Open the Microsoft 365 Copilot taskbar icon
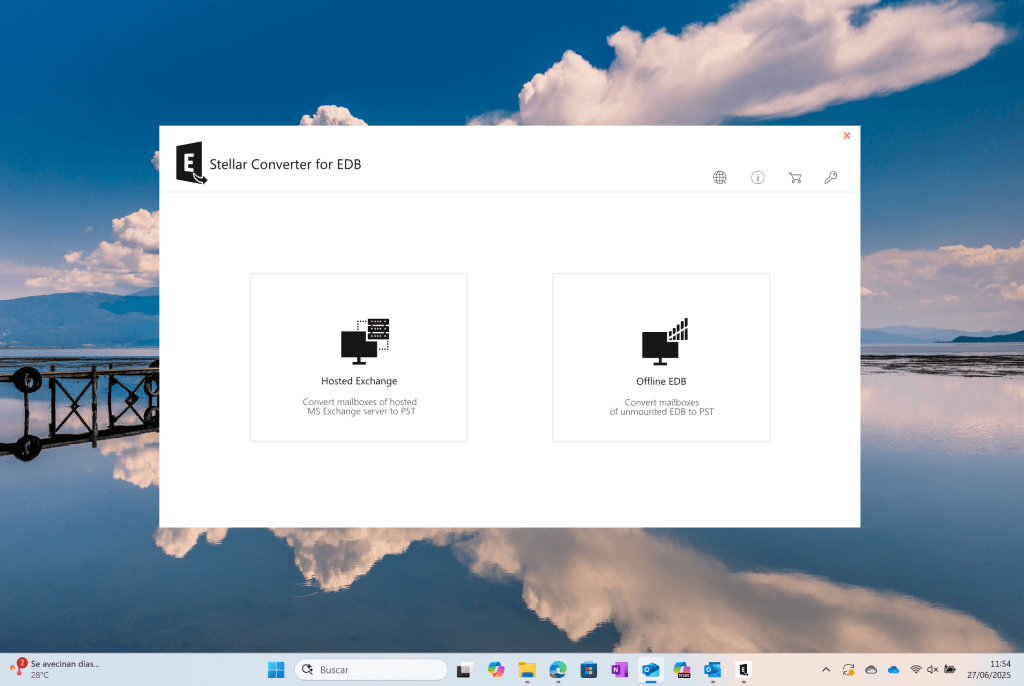 tap(682, 670)
